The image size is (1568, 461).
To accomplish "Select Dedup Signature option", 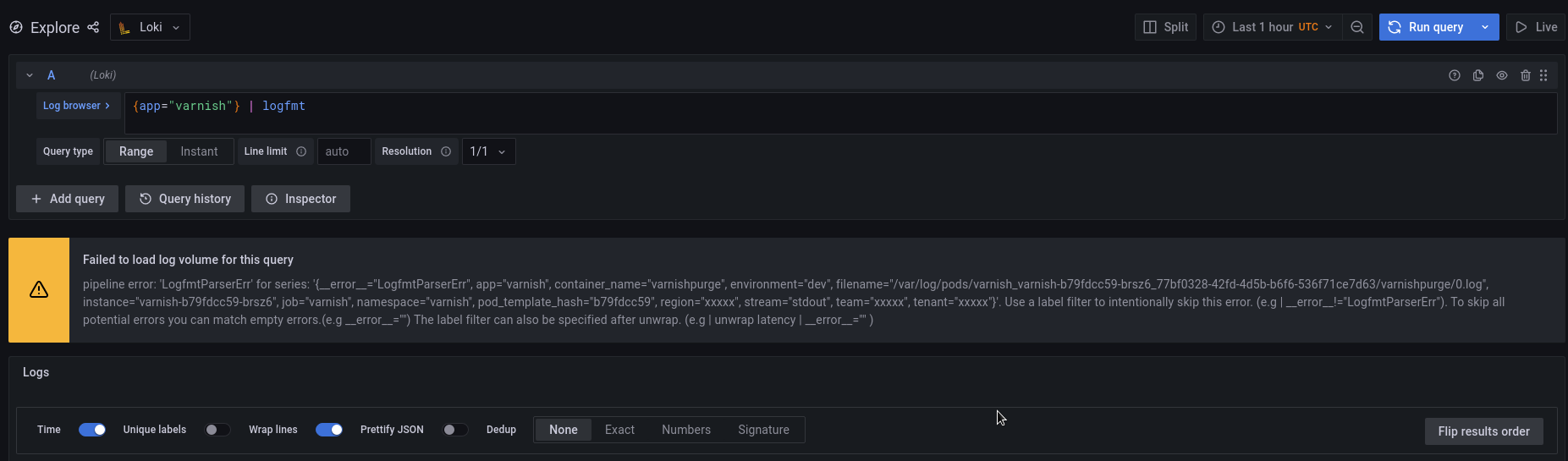I will 763,430.
